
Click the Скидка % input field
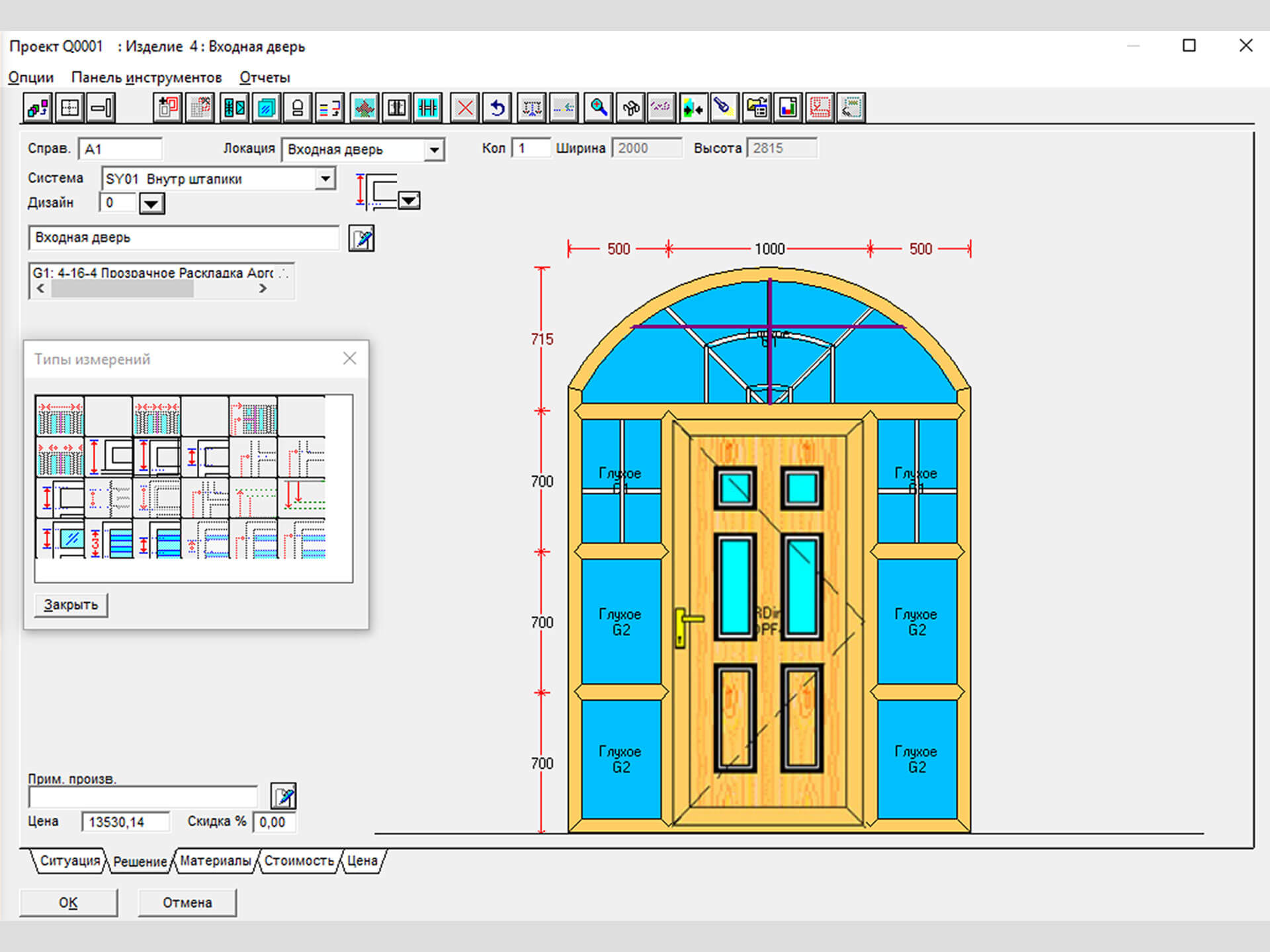[273, 822]
